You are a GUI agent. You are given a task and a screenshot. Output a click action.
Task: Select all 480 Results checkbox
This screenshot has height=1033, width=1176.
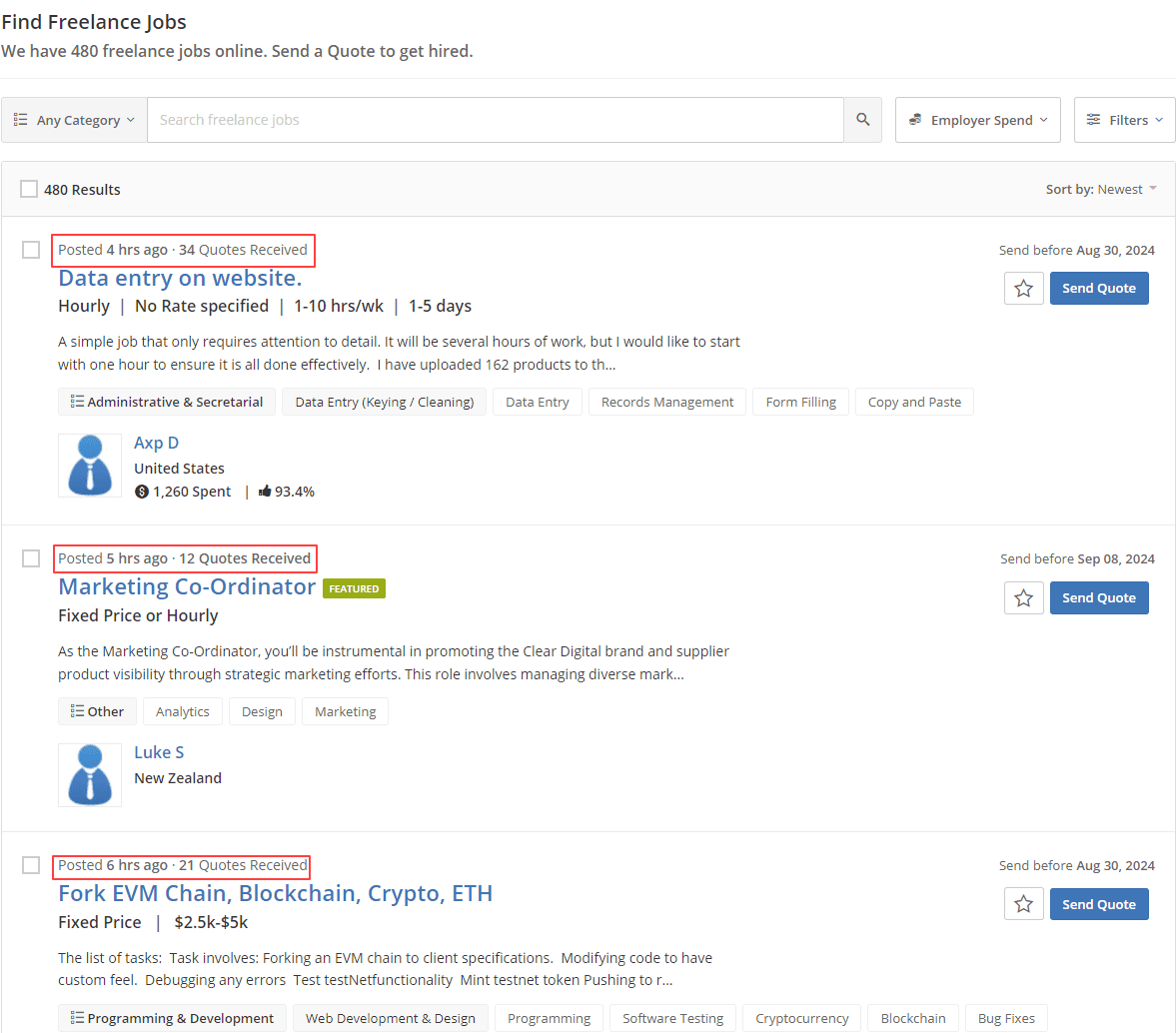(29, 189)
